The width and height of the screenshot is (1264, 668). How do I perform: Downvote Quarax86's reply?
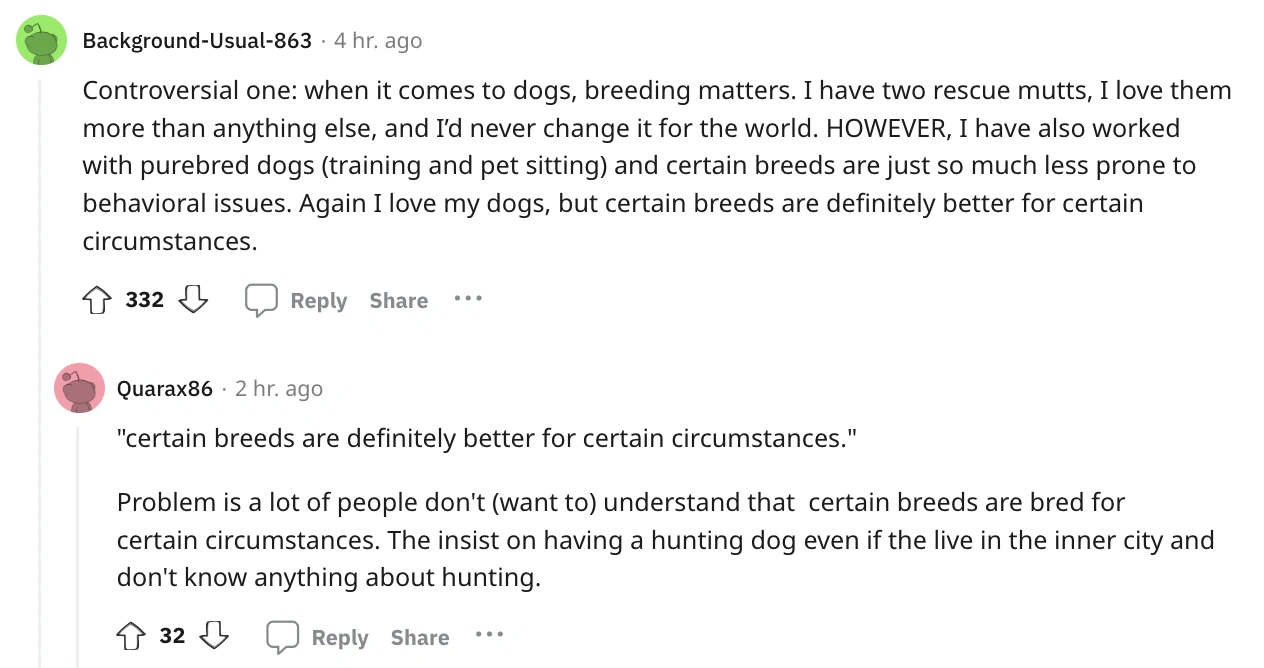pos(215,636)
